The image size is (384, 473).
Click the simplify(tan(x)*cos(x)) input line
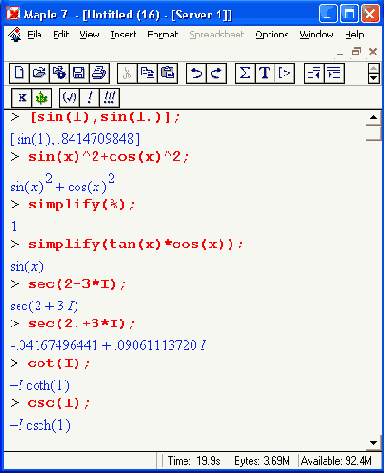click(x=135, y=244)
